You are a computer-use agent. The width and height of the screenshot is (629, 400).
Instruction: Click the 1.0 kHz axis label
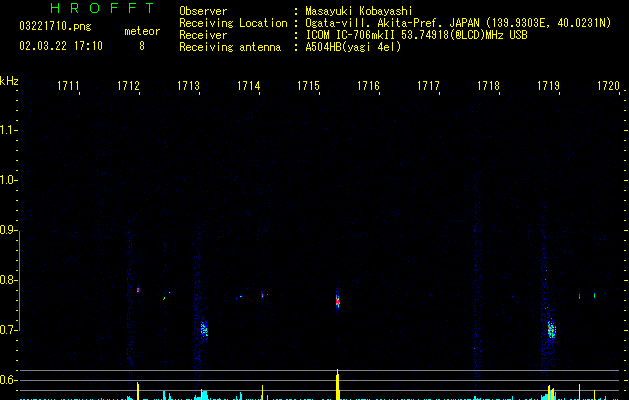tap(8, 180)
